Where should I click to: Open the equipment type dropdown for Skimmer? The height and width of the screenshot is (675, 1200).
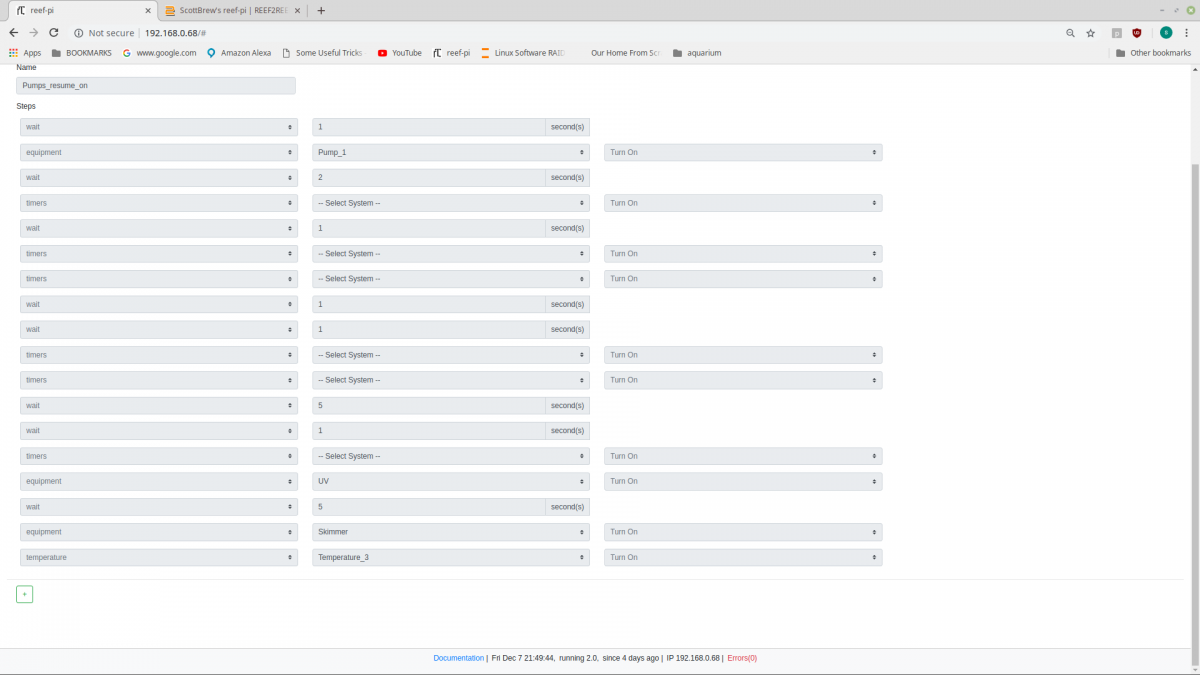pos(159,532)
